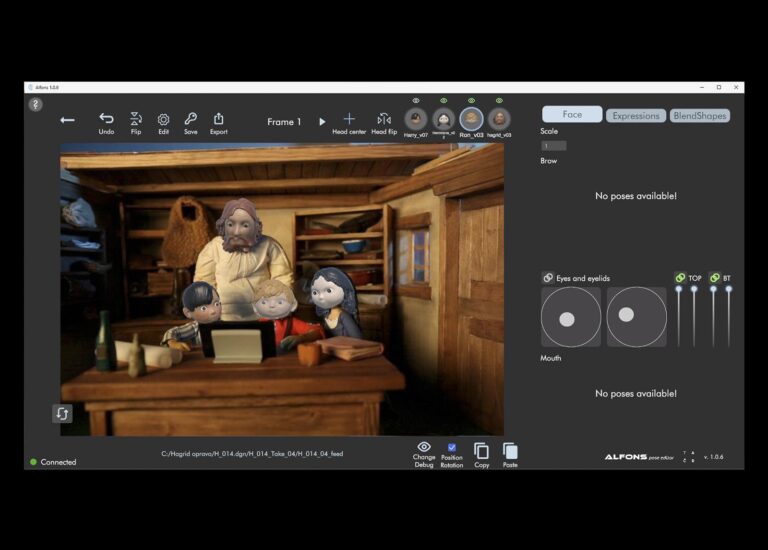Open Edit gear settings
This screenshot has height=550, width=768.
pyautogui.click(x=163, y=119)
